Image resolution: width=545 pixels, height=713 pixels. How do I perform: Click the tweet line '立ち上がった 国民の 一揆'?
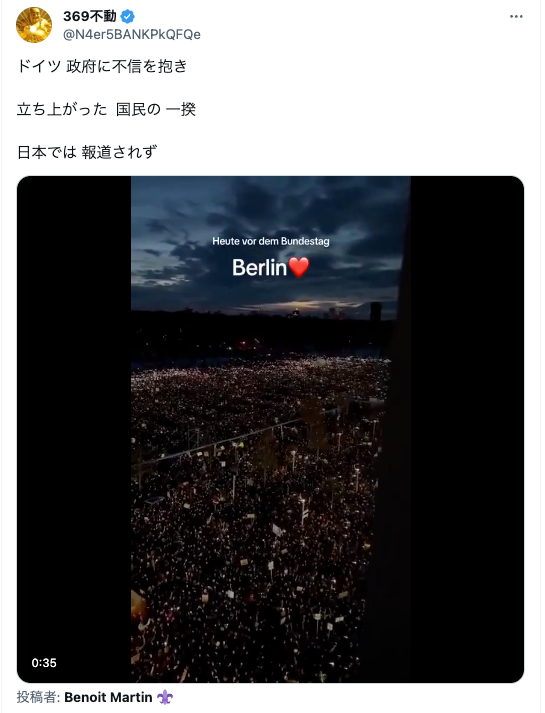pos(106,110)
